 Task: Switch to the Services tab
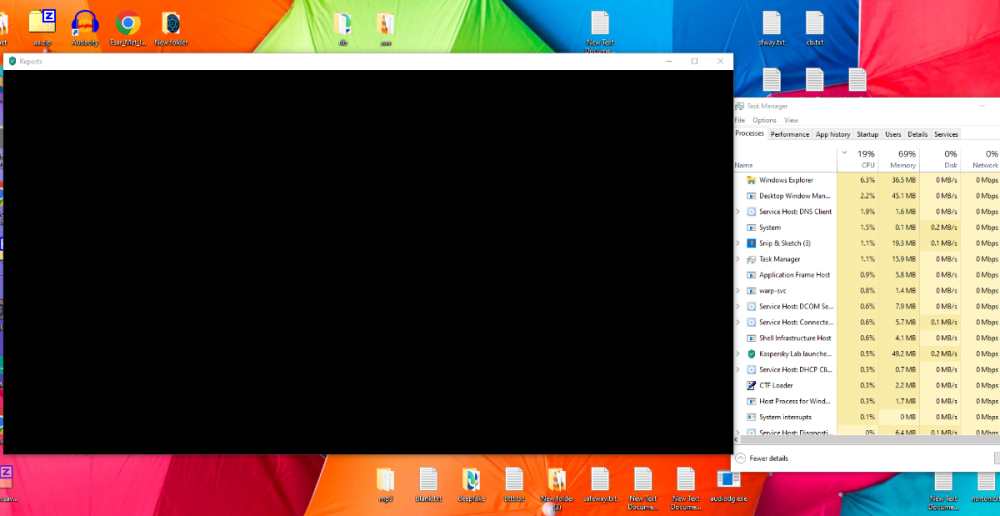pyautogui.click(x=946, y=135)
